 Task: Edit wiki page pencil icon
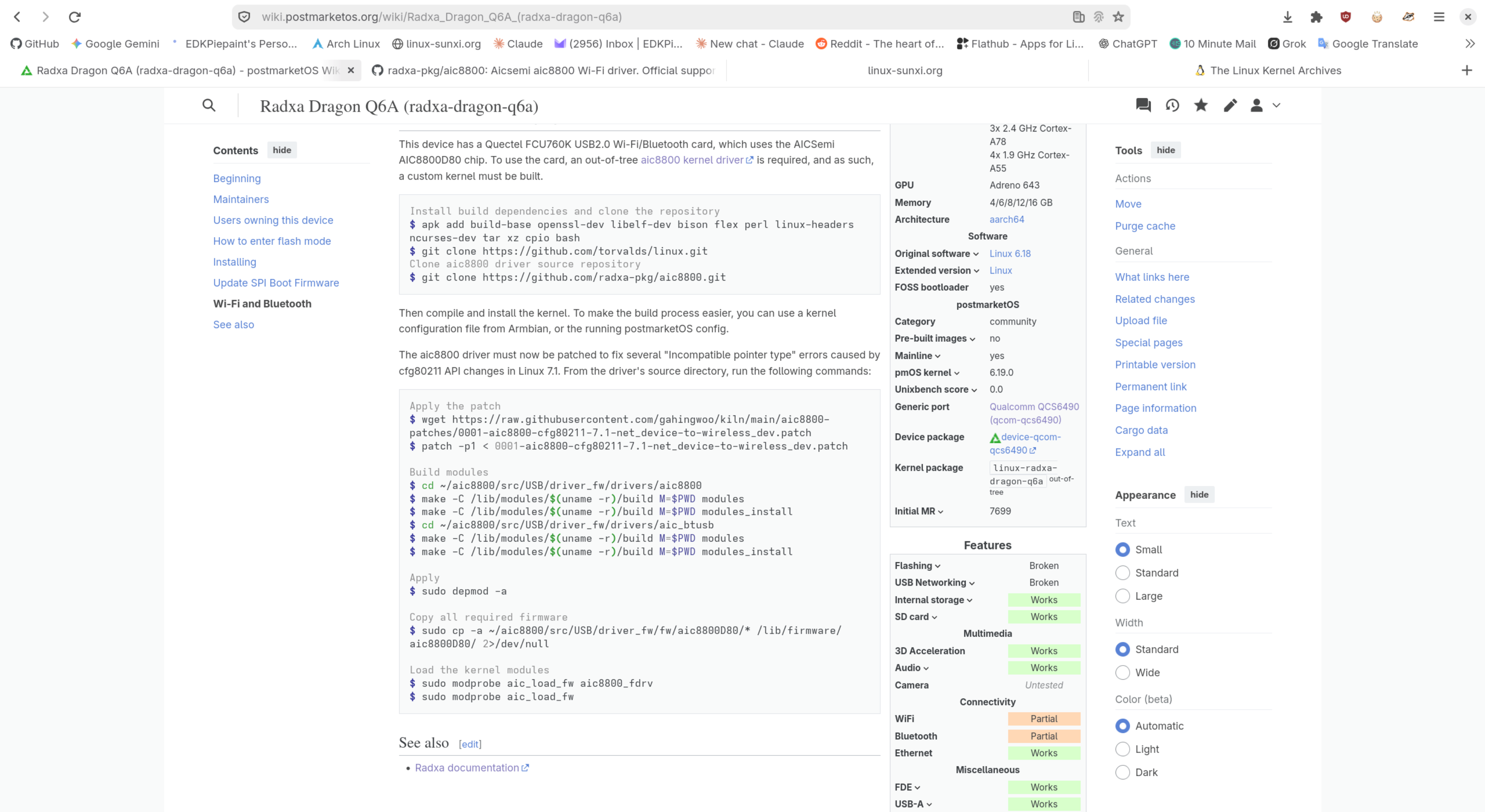click(x=1230, y=105)
